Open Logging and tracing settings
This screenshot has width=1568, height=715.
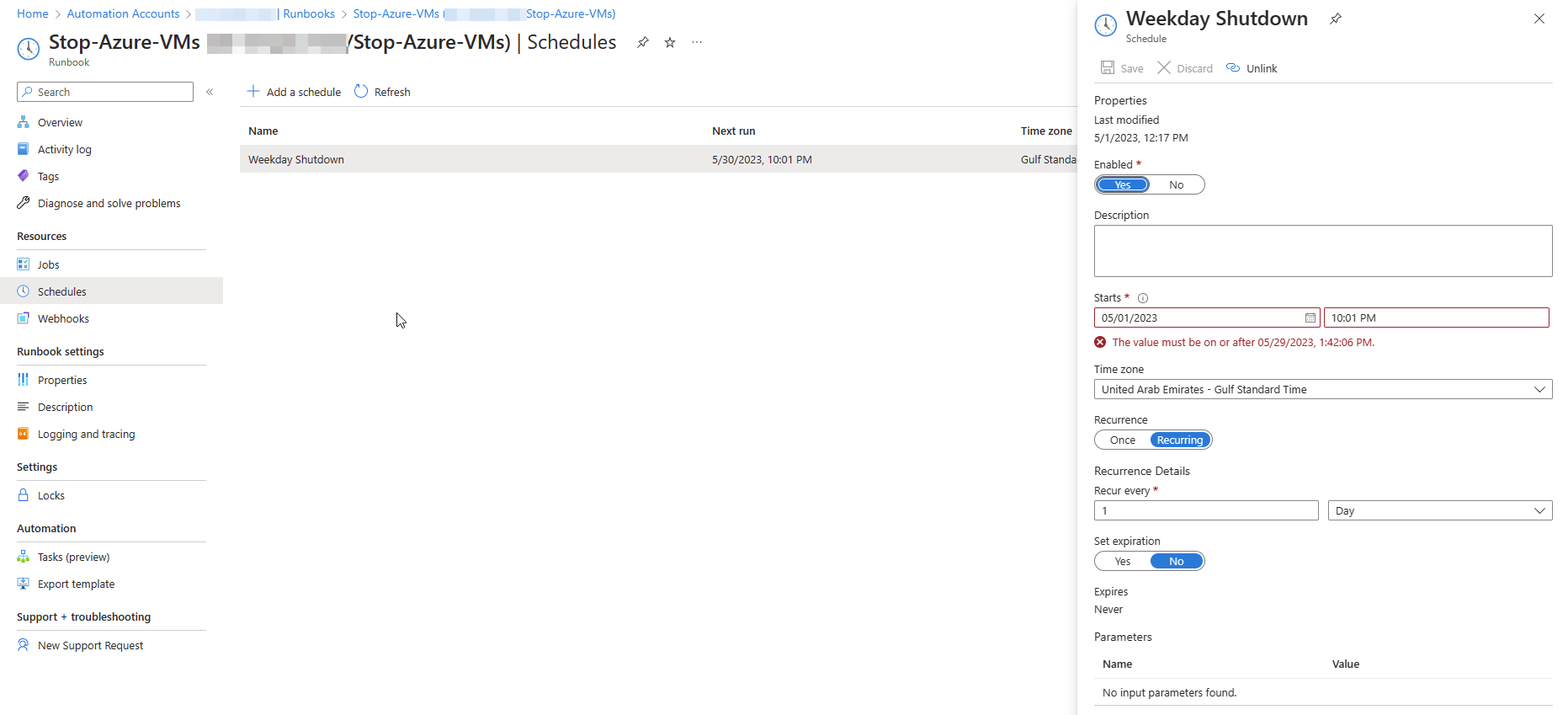[86, 435]
